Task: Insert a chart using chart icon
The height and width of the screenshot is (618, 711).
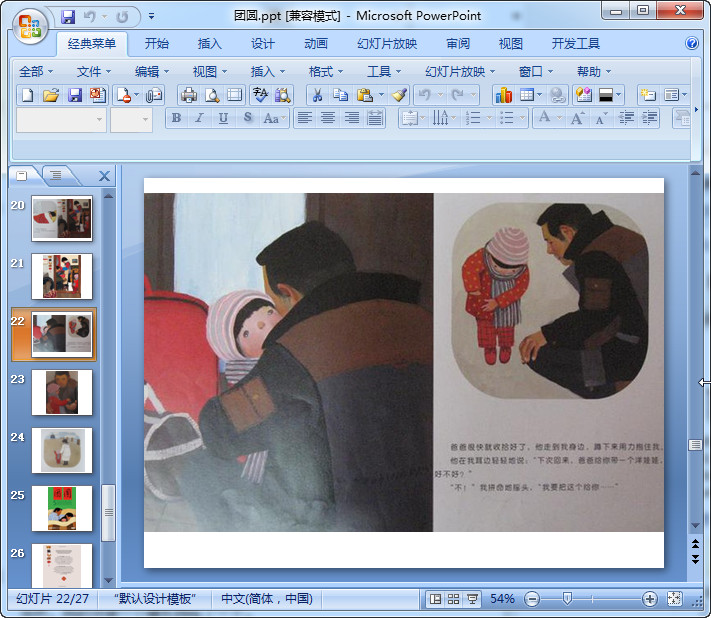Action: pyautogui.click(x=504, y=95)
